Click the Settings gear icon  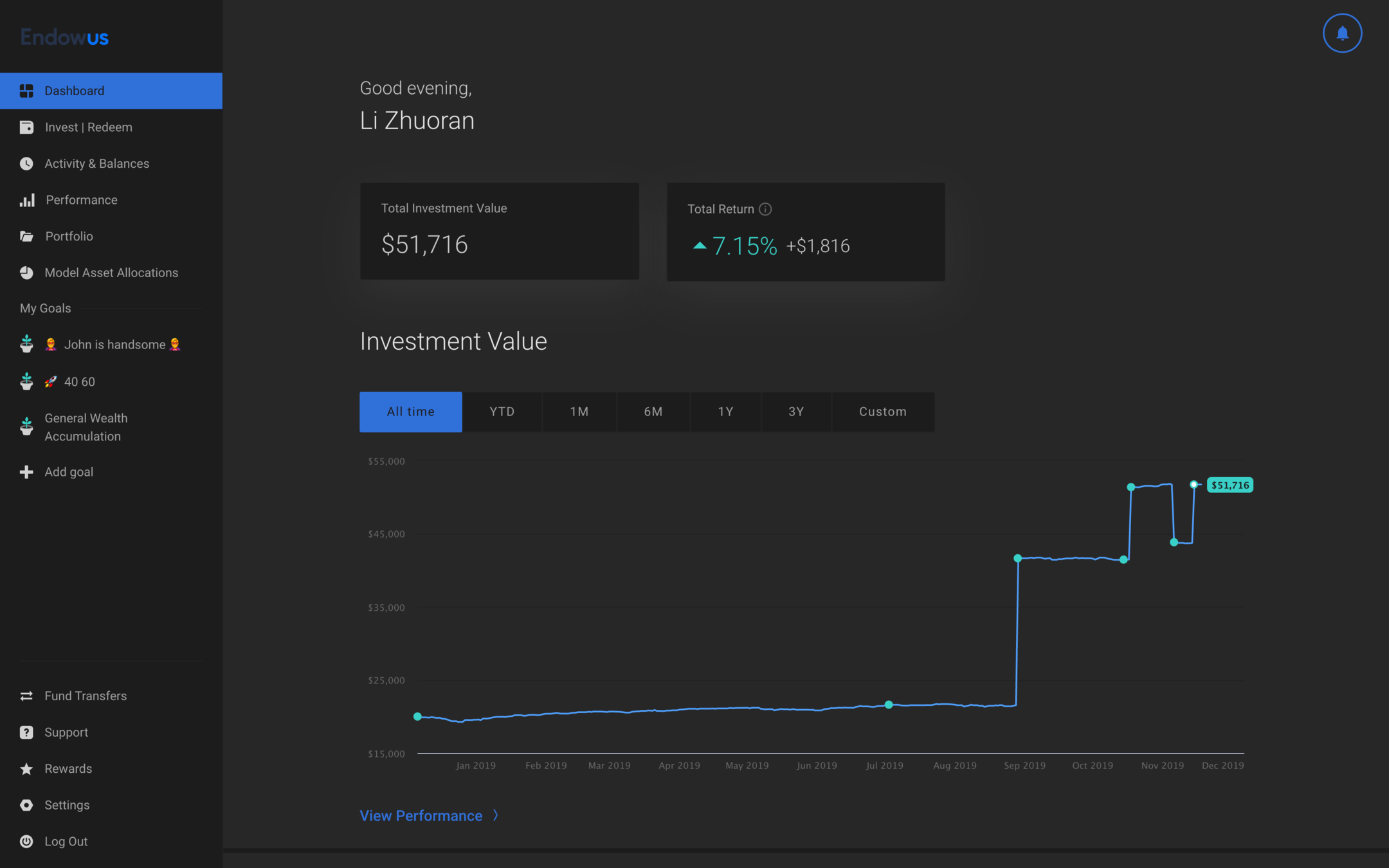(x=26, y=805)
